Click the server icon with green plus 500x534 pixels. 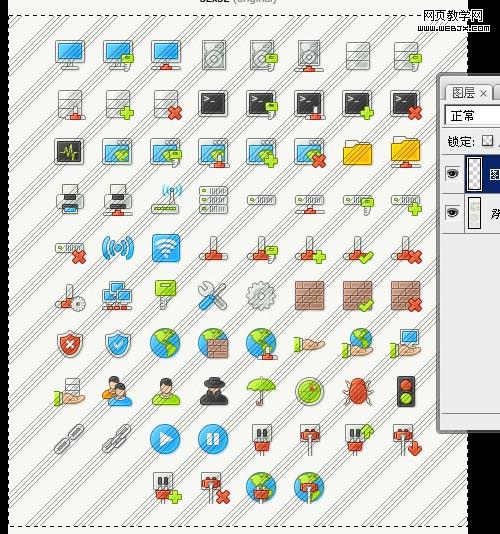click(119, 105)
